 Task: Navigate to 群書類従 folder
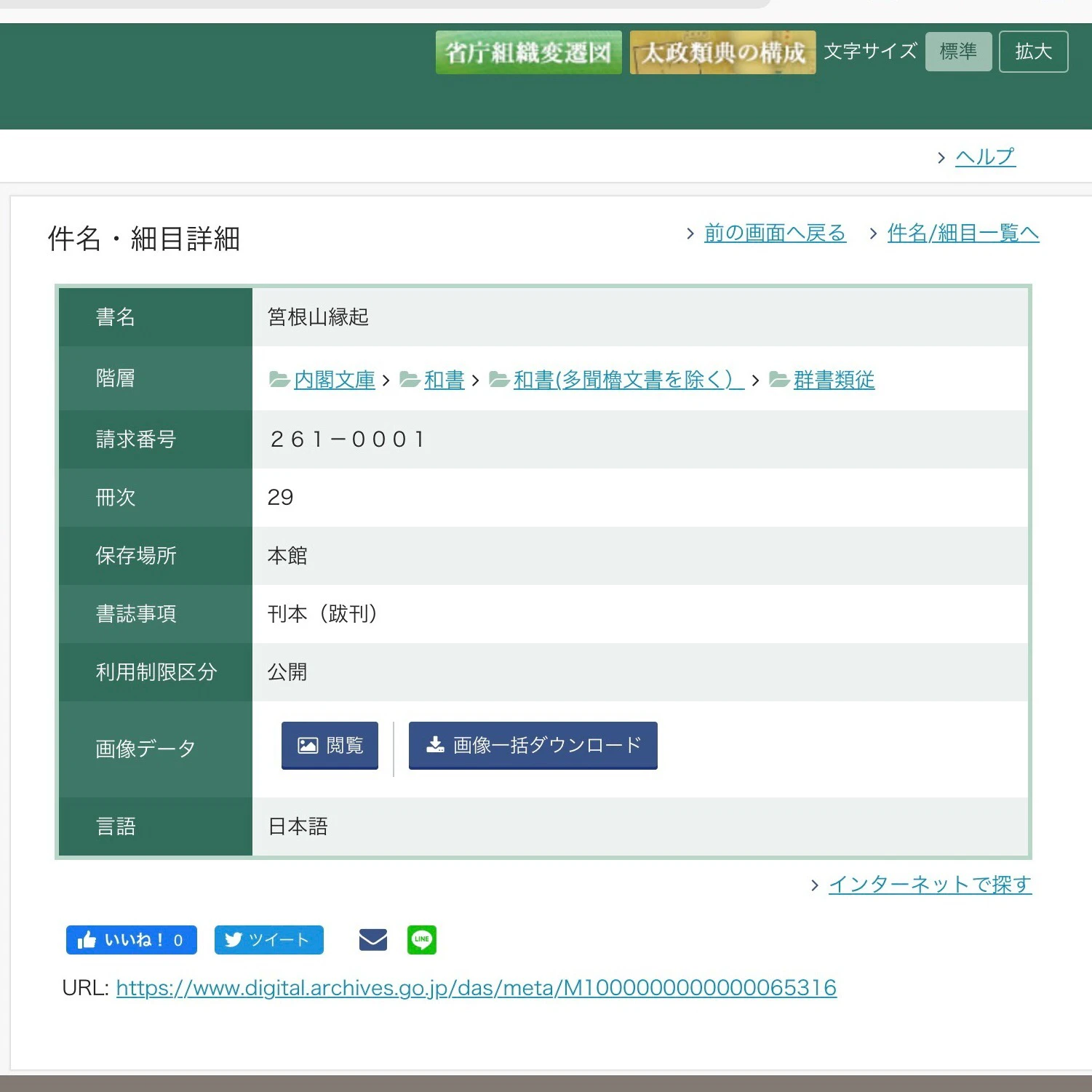pos(834,380)
